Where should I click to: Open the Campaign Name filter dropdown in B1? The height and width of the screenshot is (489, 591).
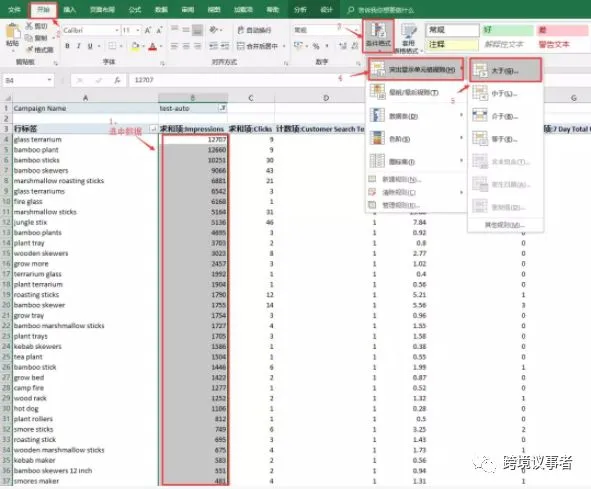click(x=222, y=108)
